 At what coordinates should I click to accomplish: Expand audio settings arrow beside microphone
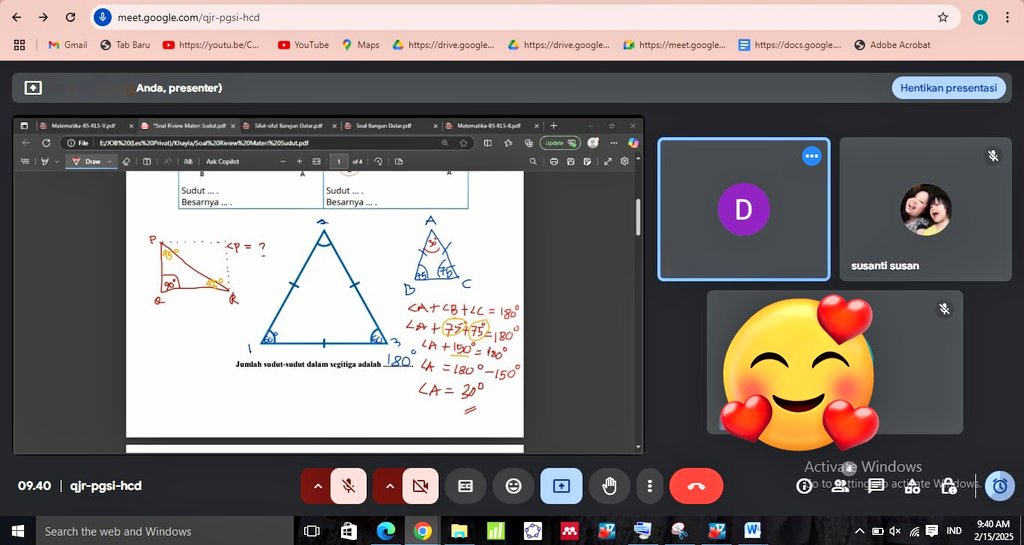[317, 486]
